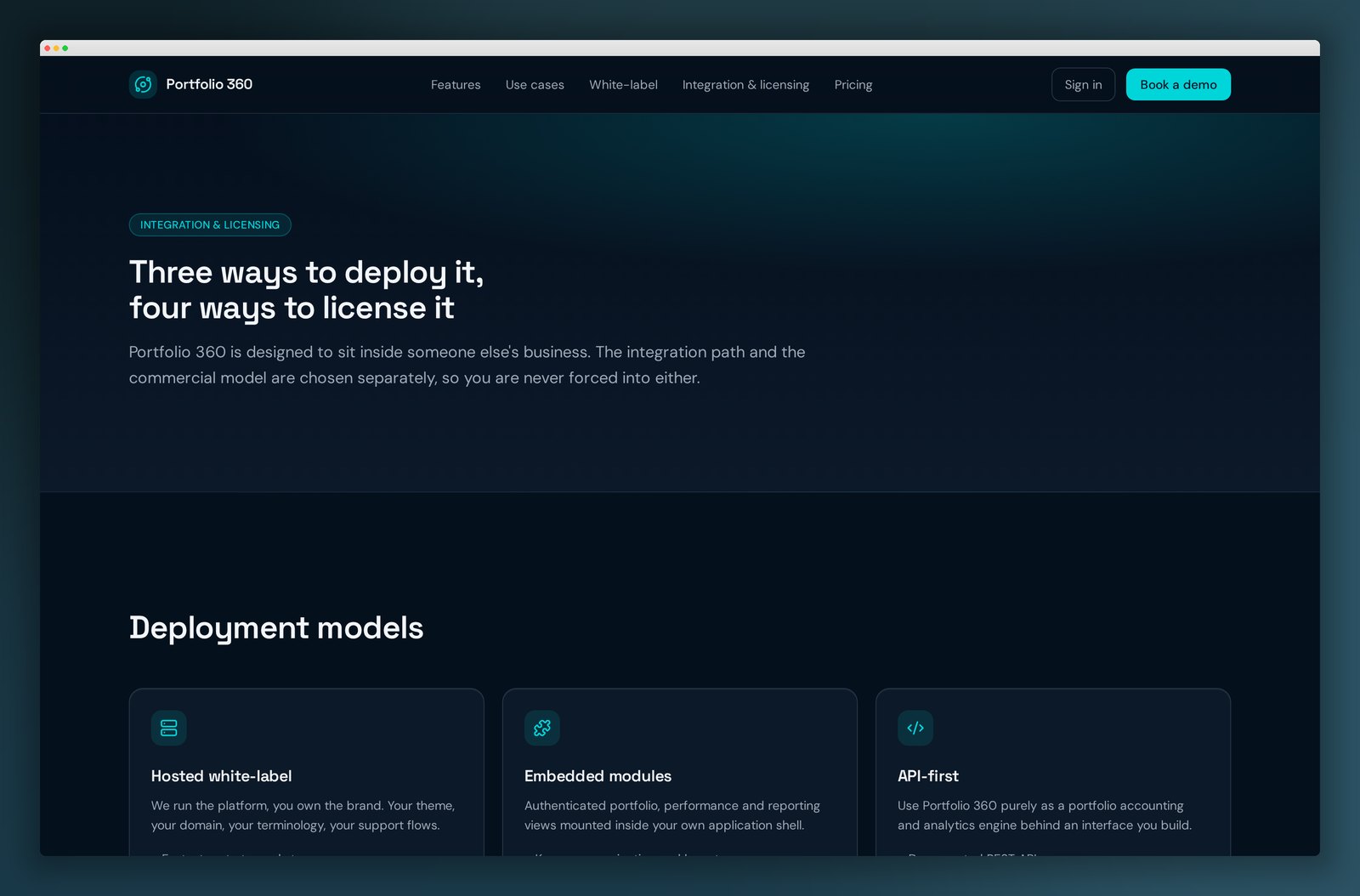Click the Hosted white-label server icon

click(168, 728)
